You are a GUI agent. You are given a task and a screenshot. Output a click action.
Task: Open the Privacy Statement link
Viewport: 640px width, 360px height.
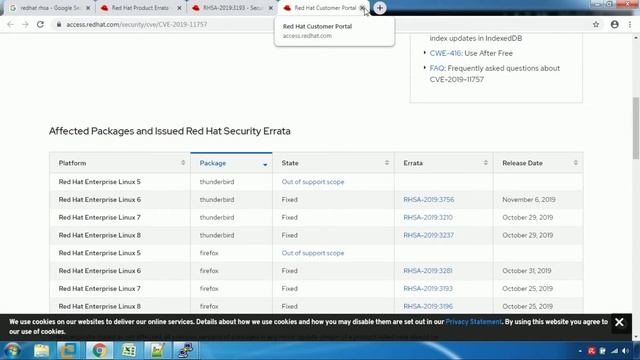click(x=473, y=322)
